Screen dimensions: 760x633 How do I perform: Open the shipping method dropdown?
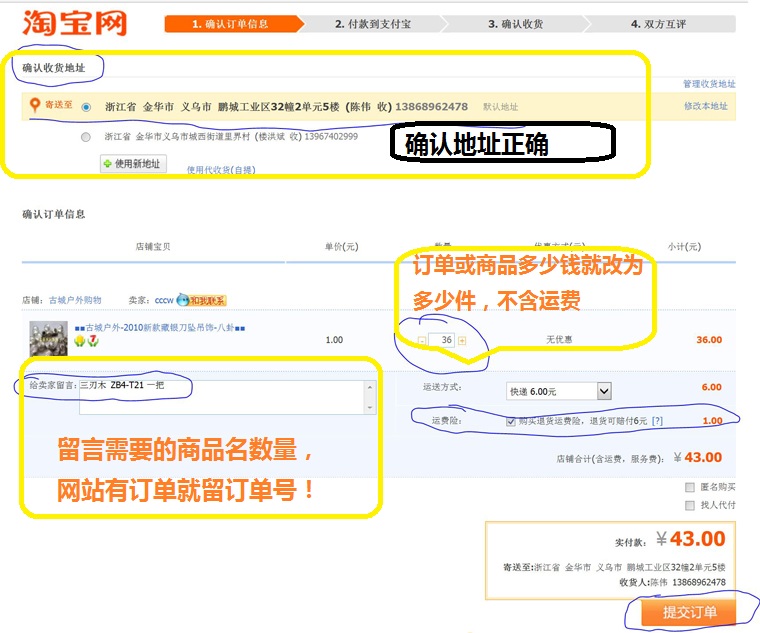(603, 391)
